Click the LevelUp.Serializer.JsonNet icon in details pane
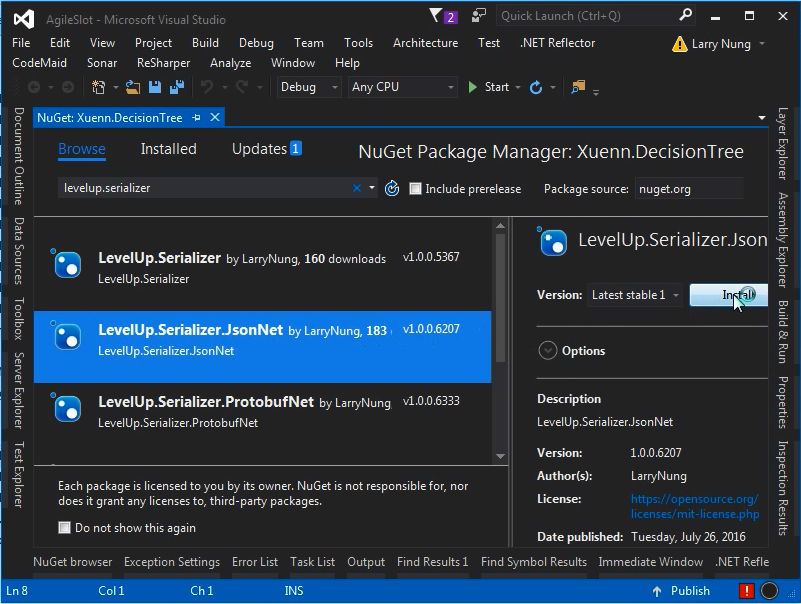The image size is (801, 604). [553, 242]
